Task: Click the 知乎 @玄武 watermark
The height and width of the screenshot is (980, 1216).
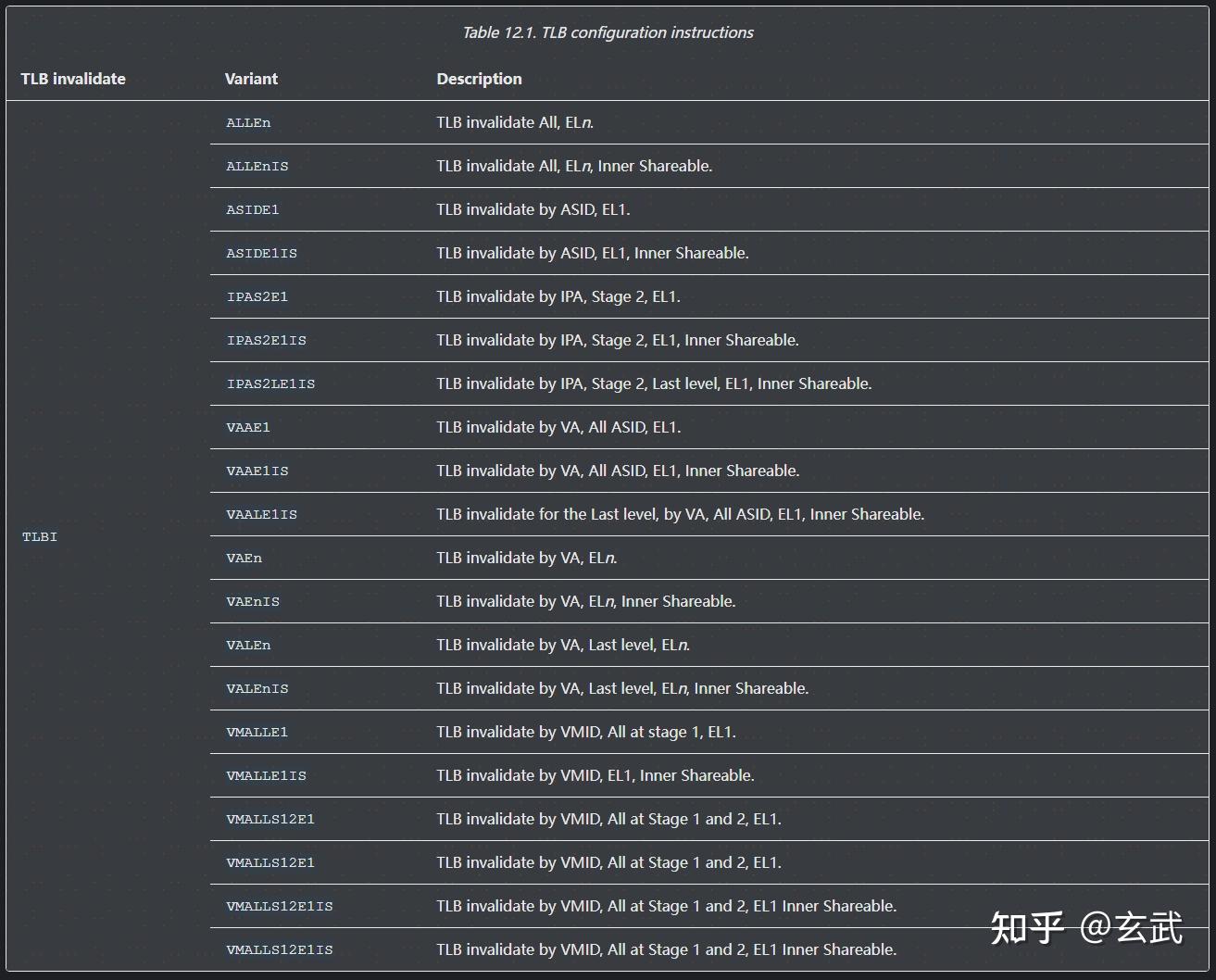Action: coord(1086,927)
